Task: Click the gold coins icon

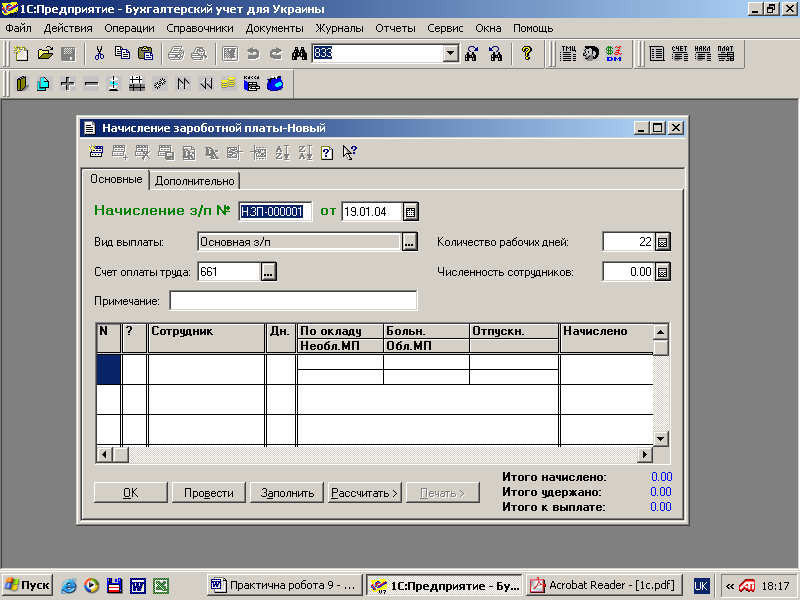Action: pos(229,83)
